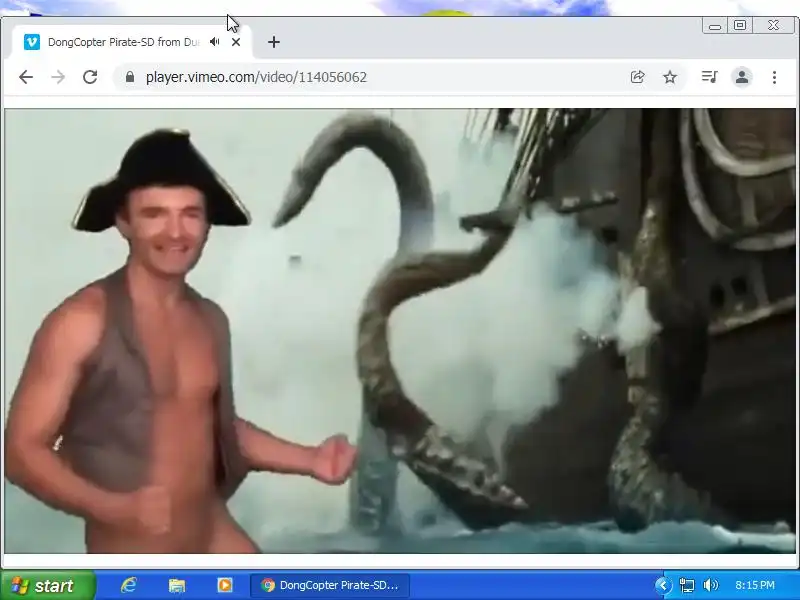Open a new tab with plus button
Image resolution: width=800 pixels, height=600 pixels.
point(274,42)
